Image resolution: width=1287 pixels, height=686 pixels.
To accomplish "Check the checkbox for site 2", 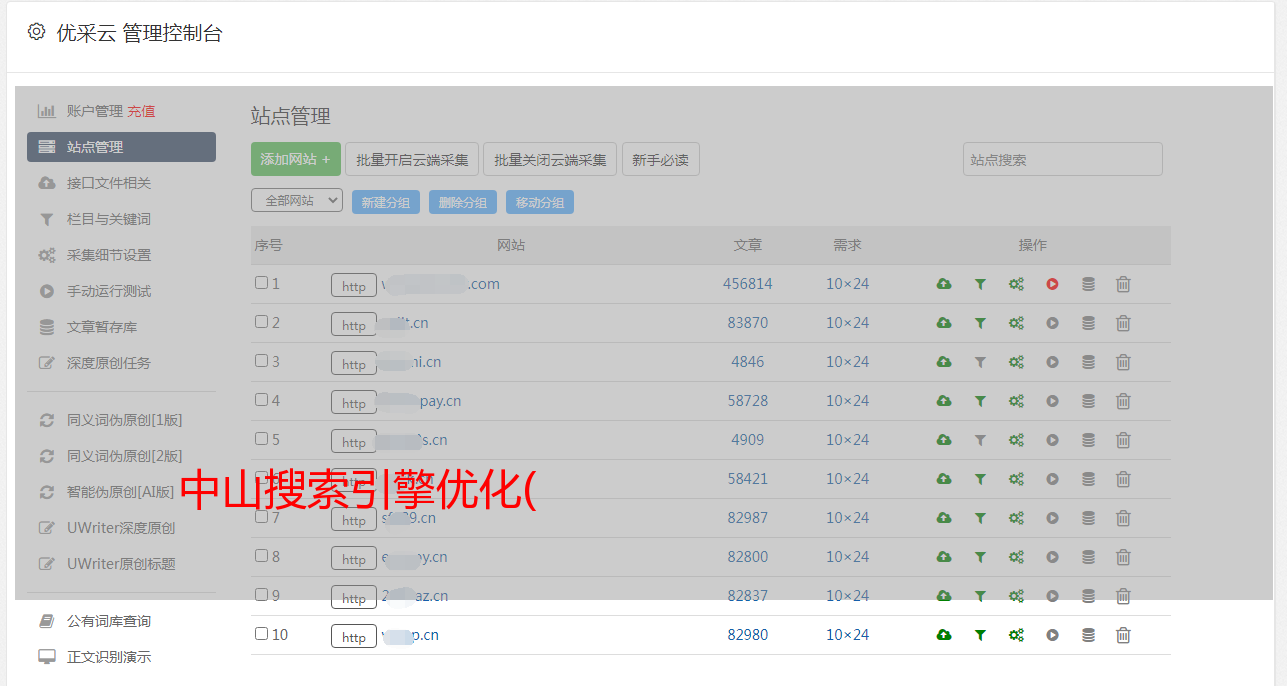I will tap(261, 322).
